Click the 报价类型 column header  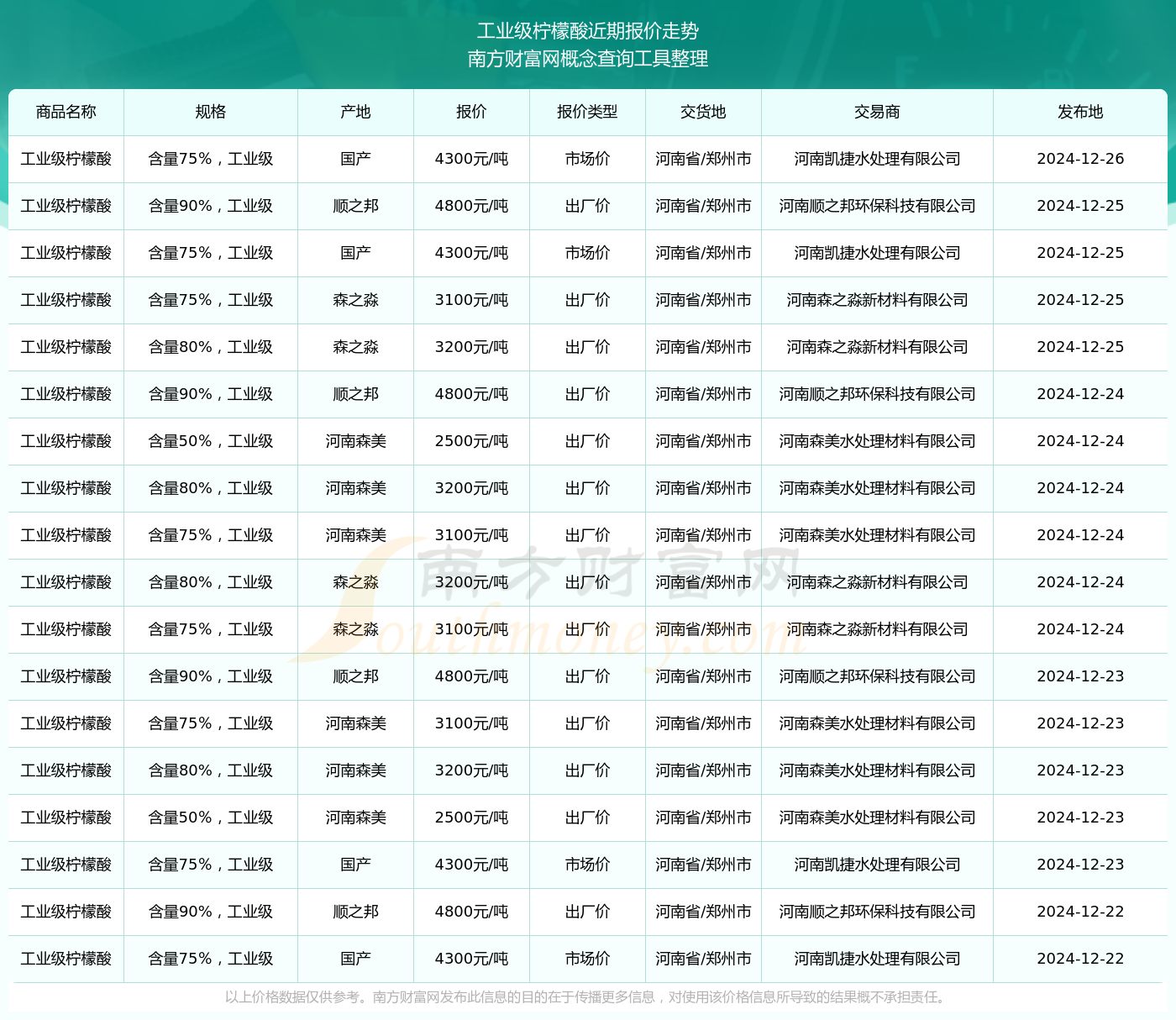(587, 112)
